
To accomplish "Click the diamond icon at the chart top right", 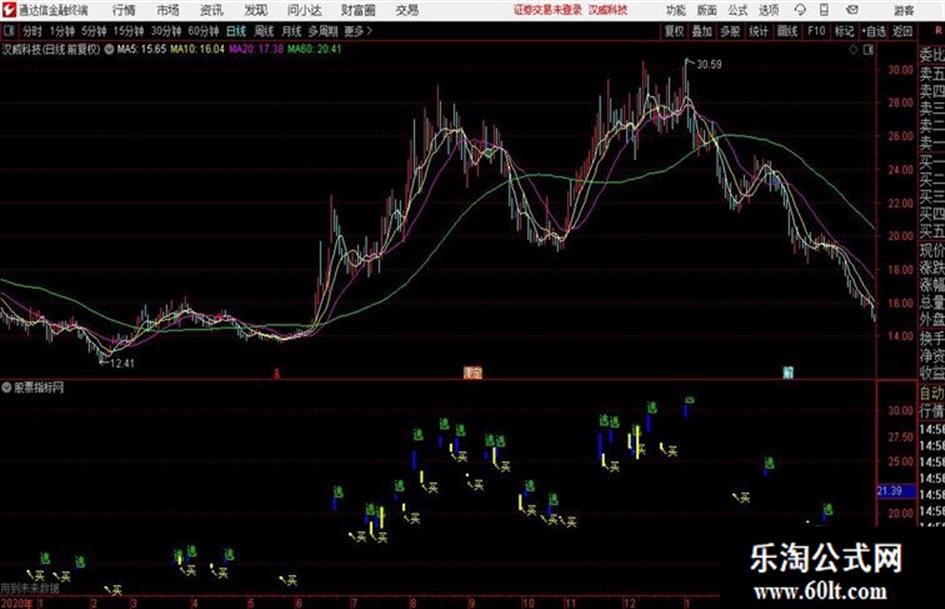I will click(853, 50).
